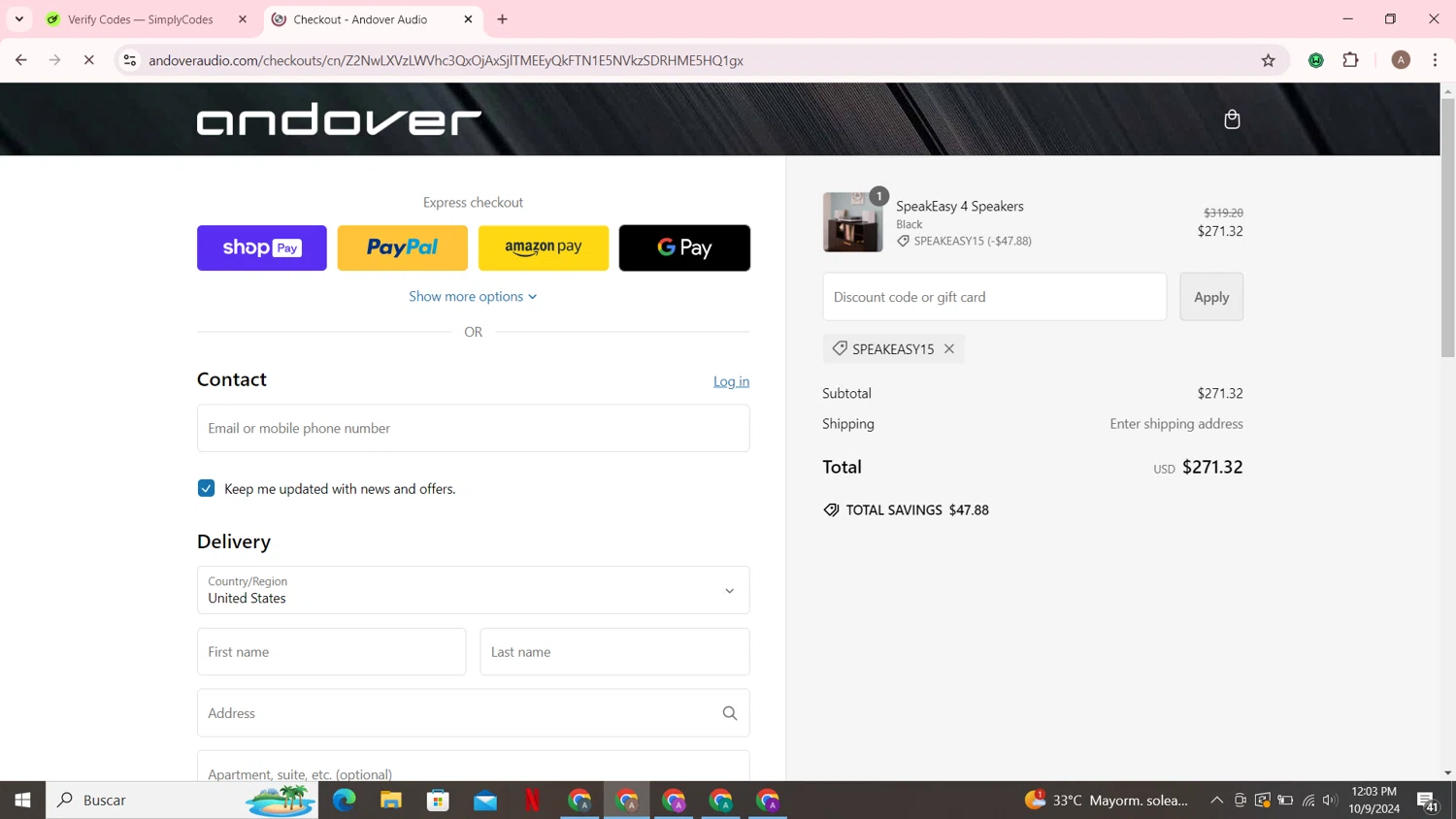Close the Checkout Andover Audio tab
Image resolution: width=1456 pixels, height=819 pixels.
468,19
